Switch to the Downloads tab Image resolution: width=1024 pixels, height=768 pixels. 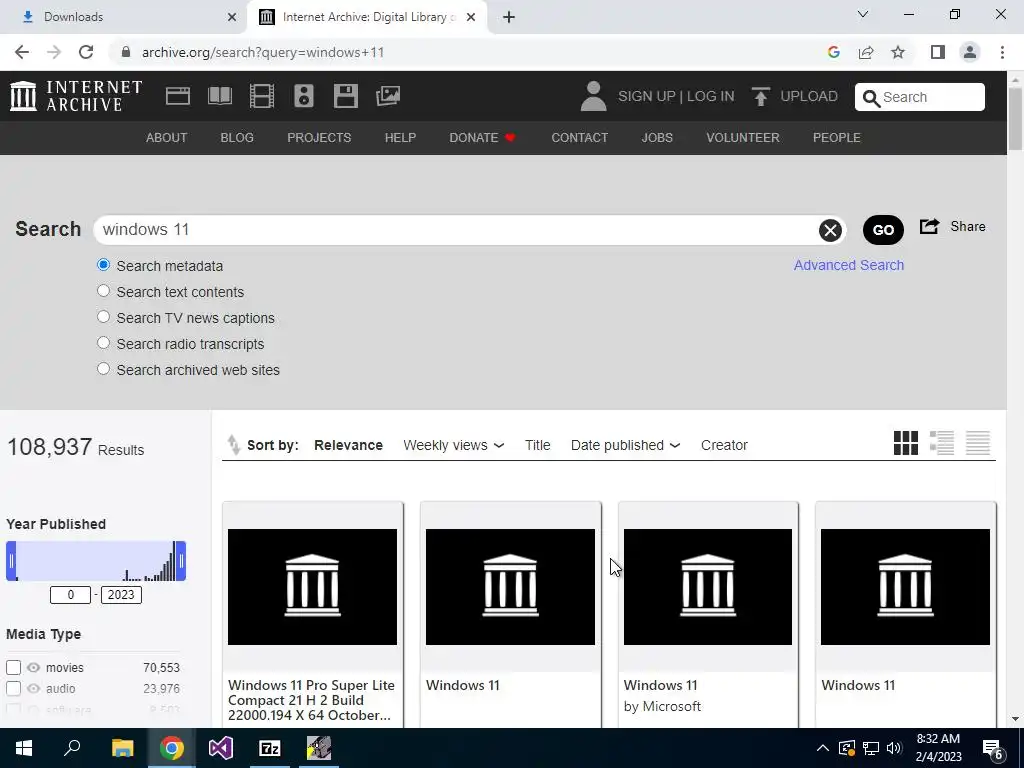click(x=124, y=17)
